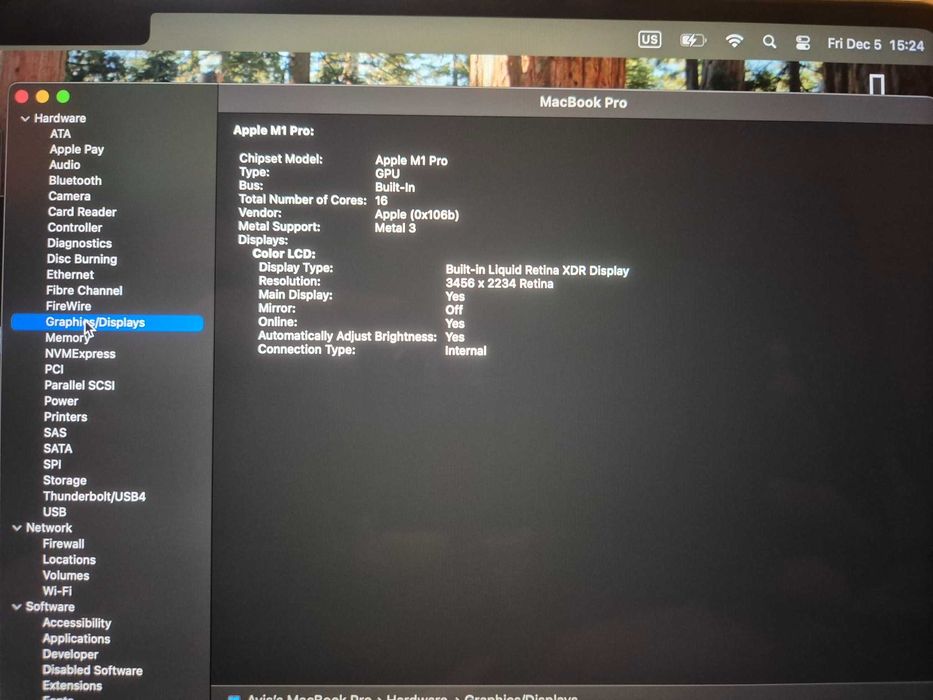
Task: Click the Mirror Off value
Action: pyautogui.click(x=454, y=310)
